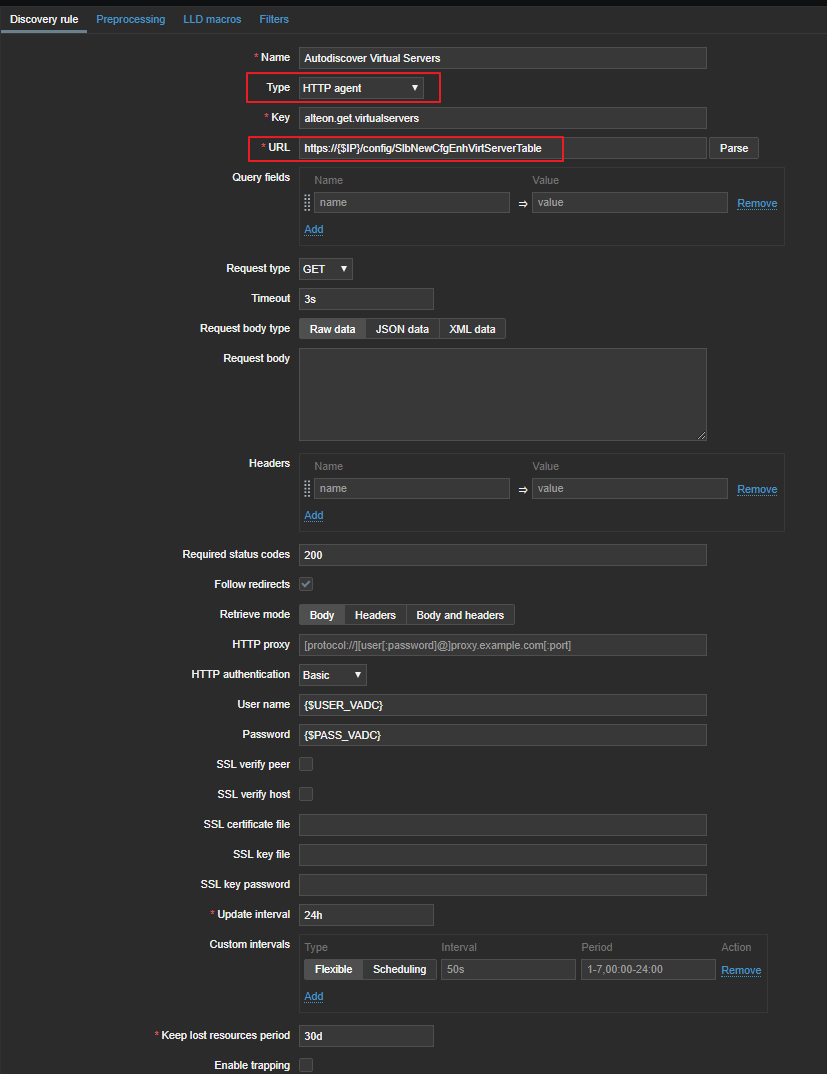Check the Enable trapping checkbox
The height and width of the screenshot is (1074, 827).
click(306, 1065)
